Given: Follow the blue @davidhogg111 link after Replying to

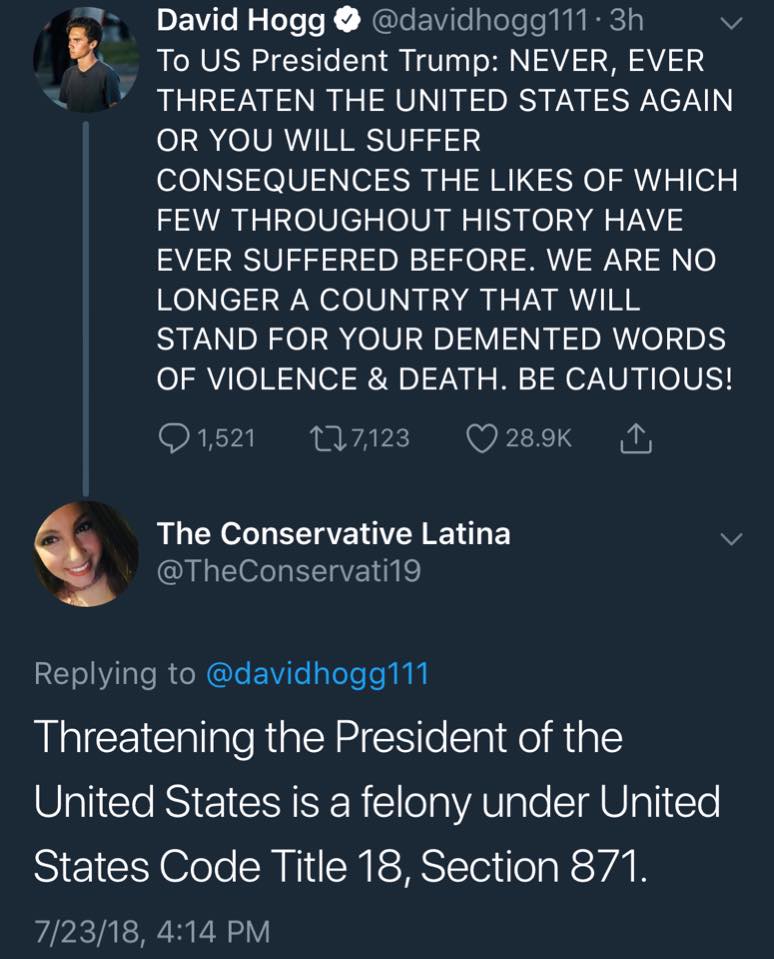Looking at the screenshot, I should (x=316, y=674).
